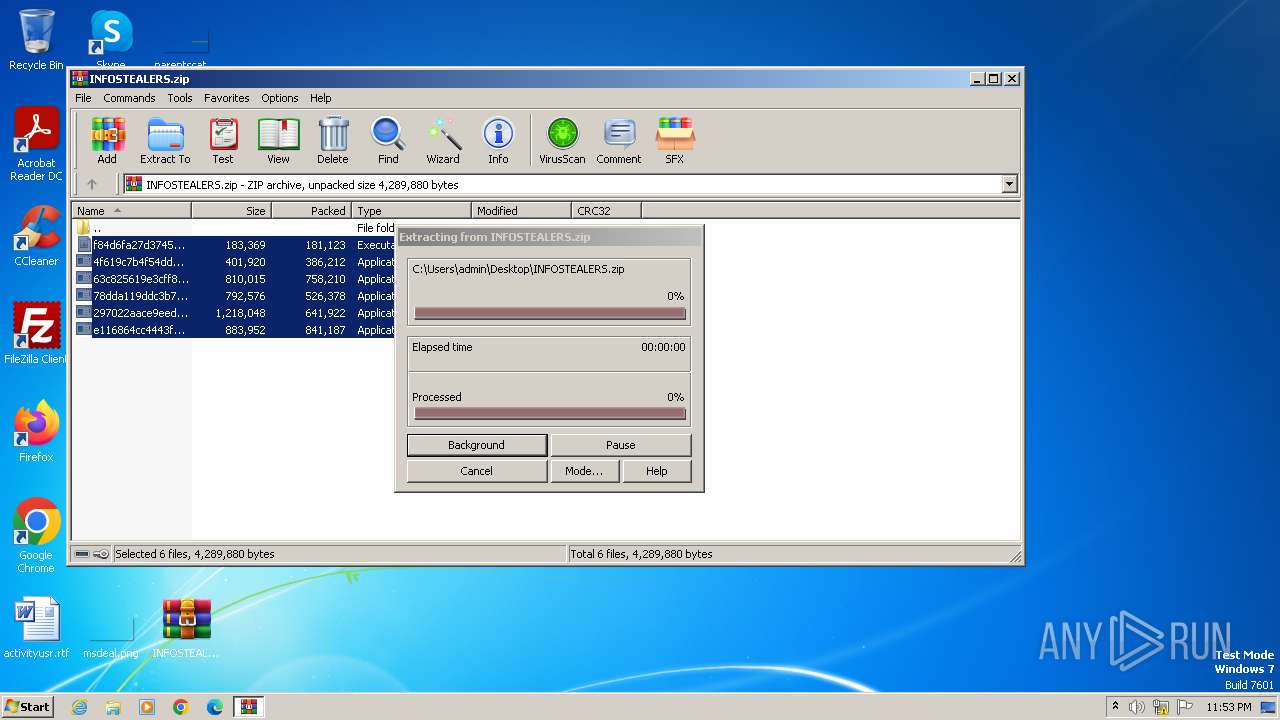Viewport: 1280px width, 720px height.
Task: Open the Help menu
Action: click(x=320, y=98)
